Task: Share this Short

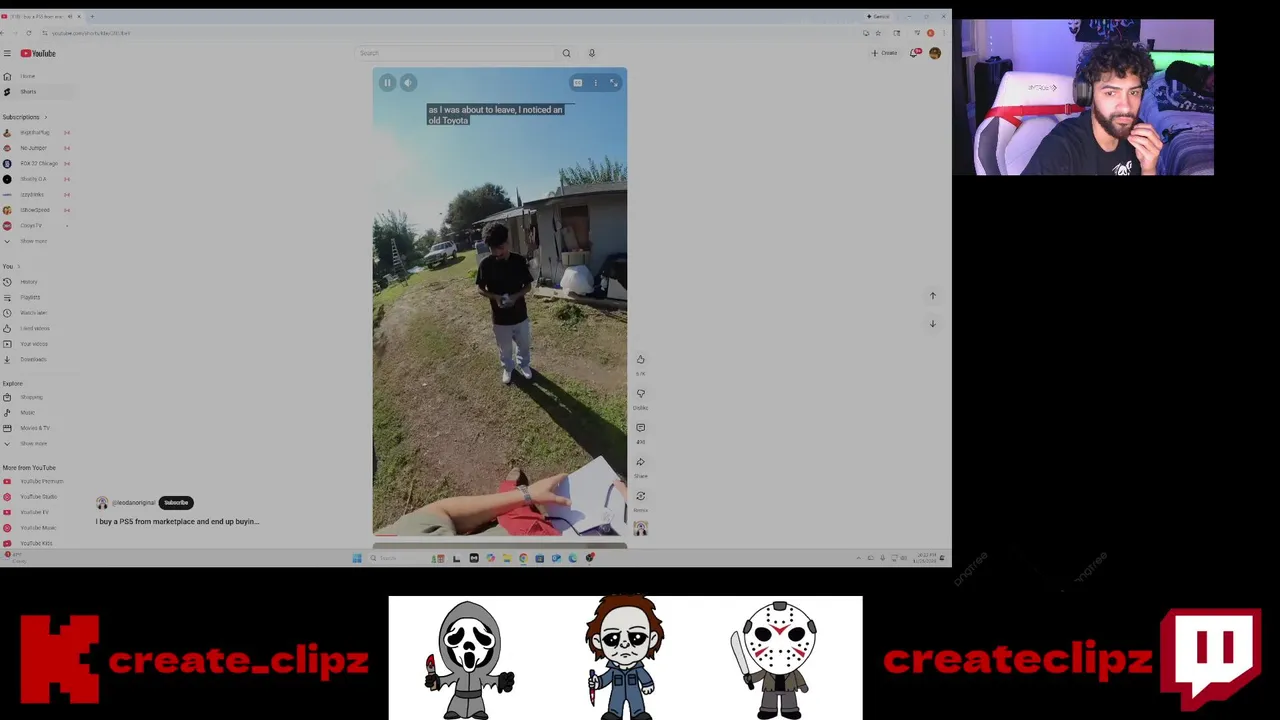Action: [641, 462]
